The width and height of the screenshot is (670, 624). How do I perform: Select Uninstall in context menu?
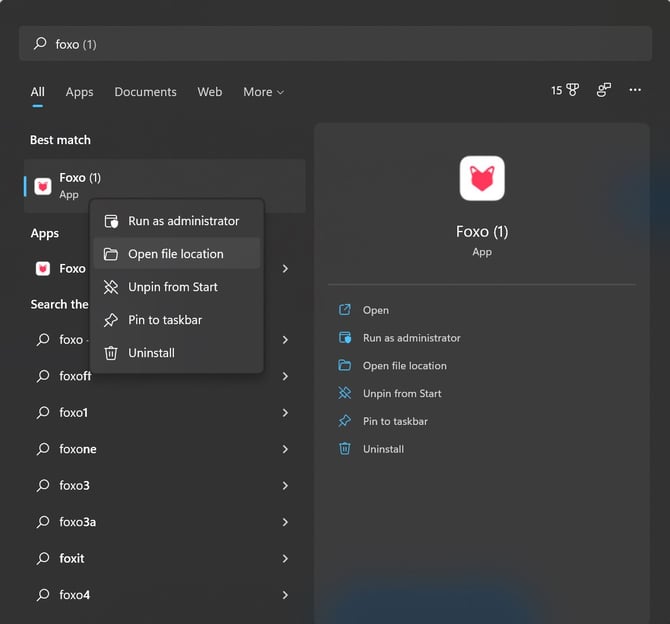(176, 353)
